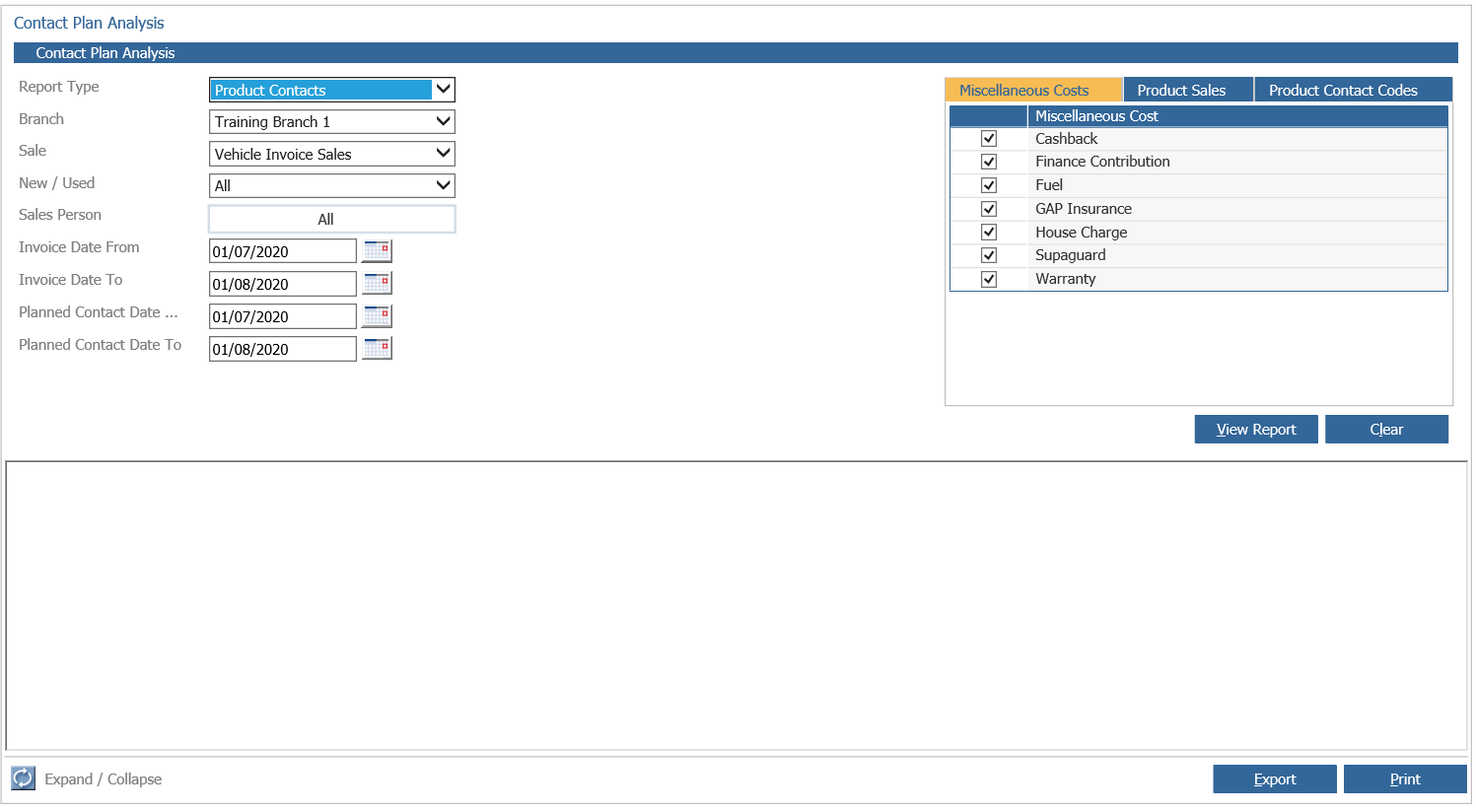Open calendar for Planned Contact Date To

(377, 348)
